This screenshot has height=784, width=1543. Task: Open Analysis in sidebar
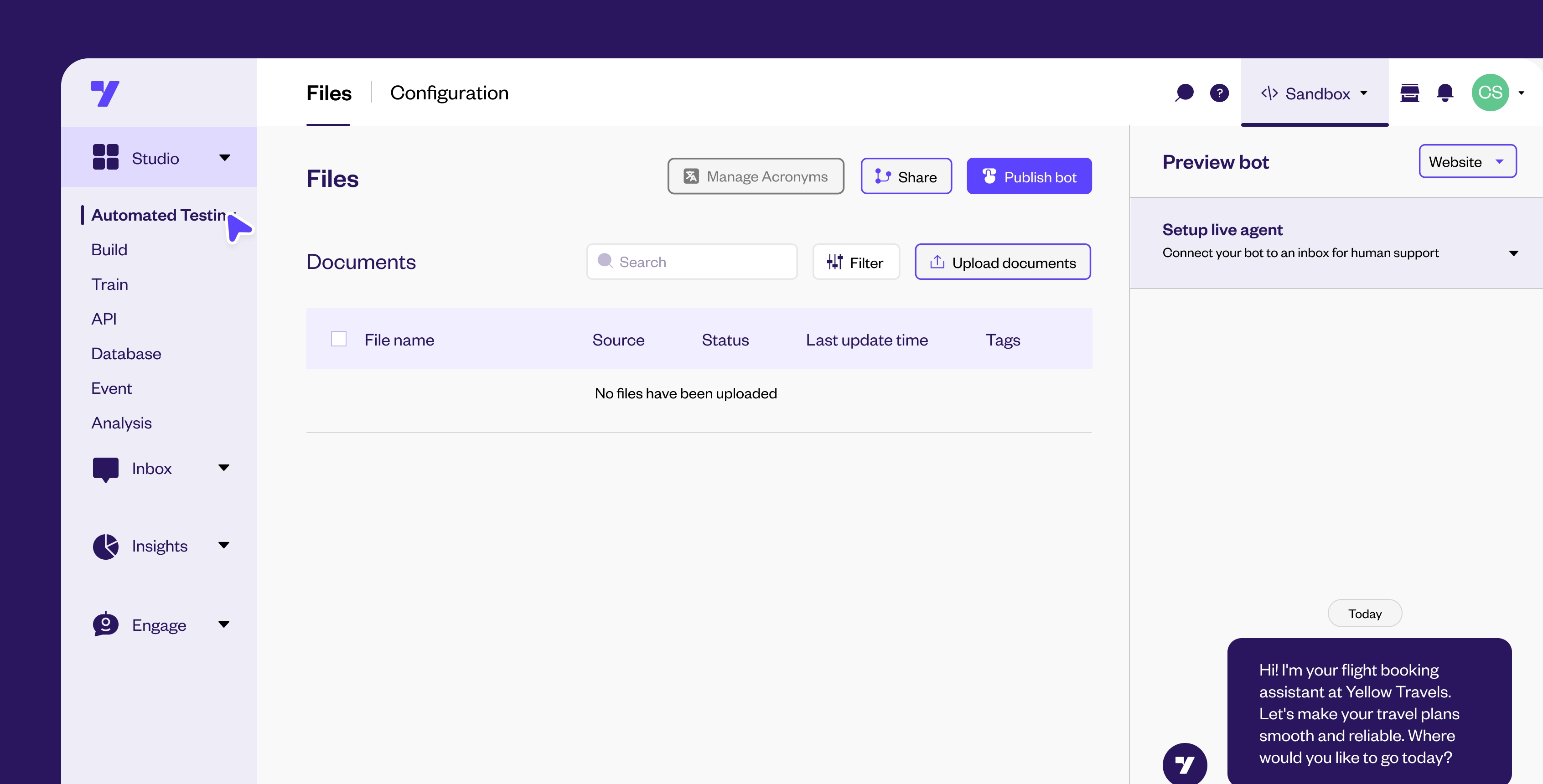pos(122,423)
